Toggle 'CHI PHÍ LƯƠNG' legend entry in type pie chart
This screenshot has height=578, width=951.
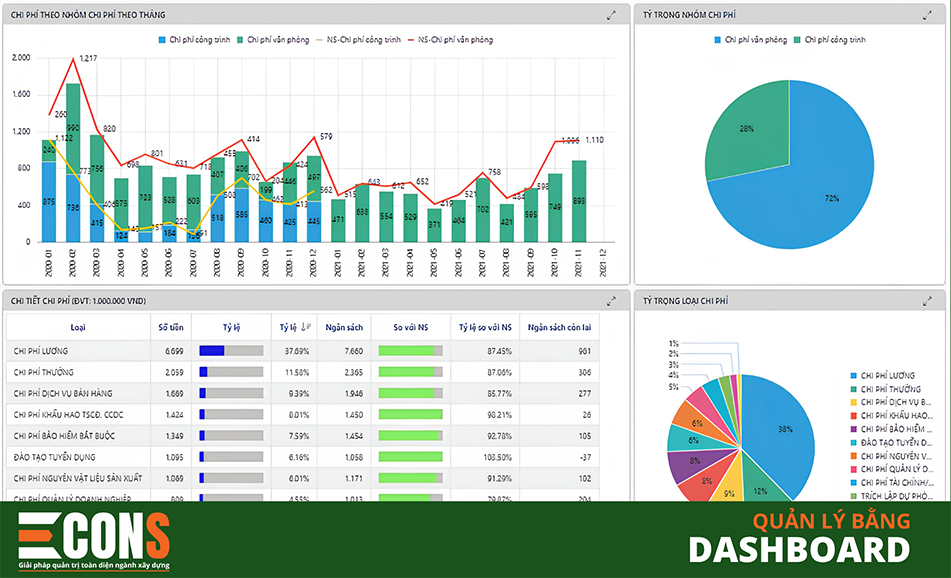tap(883, 376)
